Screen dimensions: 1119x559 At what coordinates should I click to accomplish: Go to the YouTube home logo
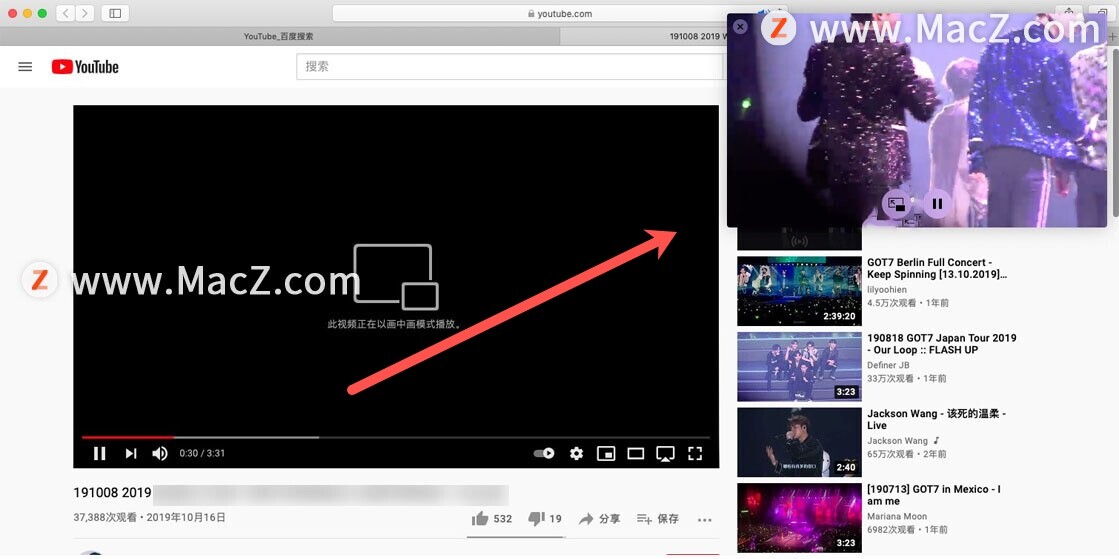pyautogui.click(x=85, y=67)
